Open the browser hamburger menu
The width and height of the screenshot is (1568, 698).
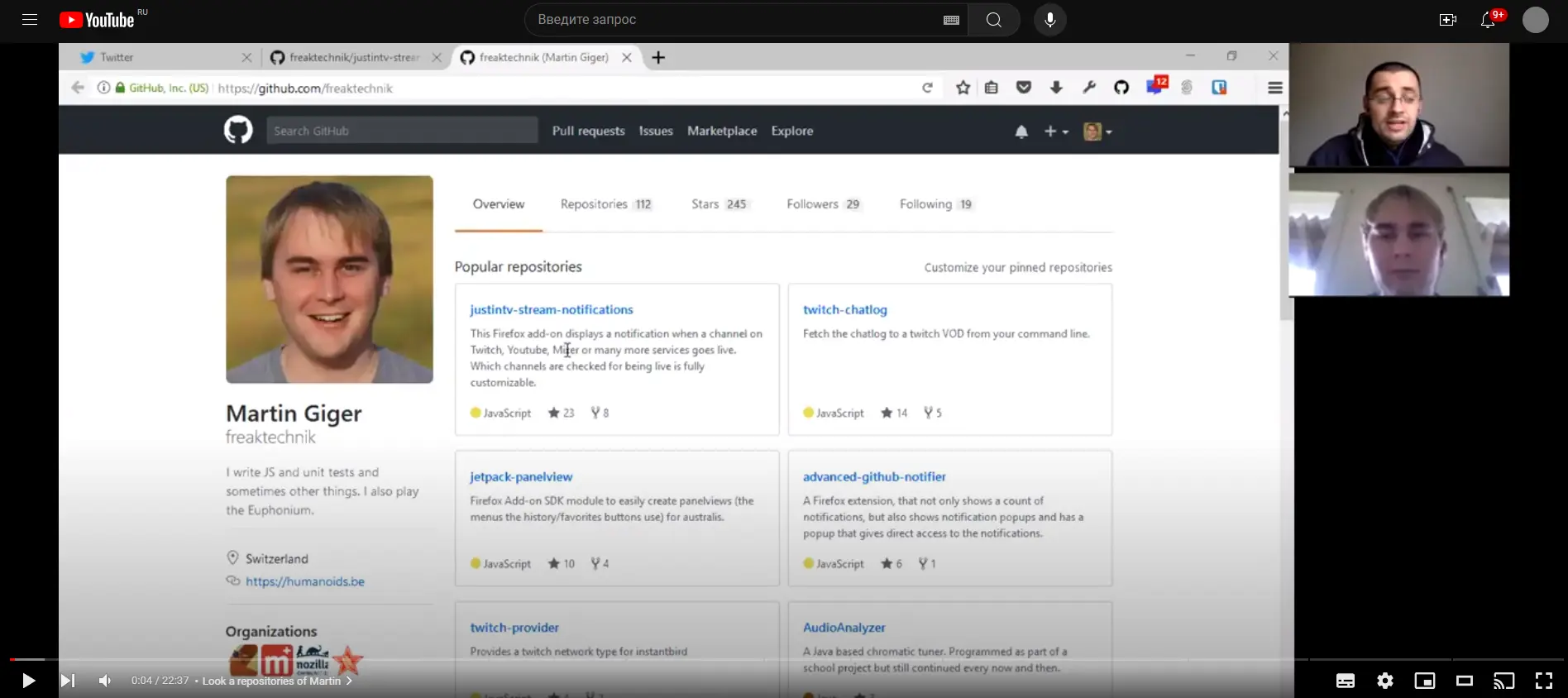[1274, 88]
